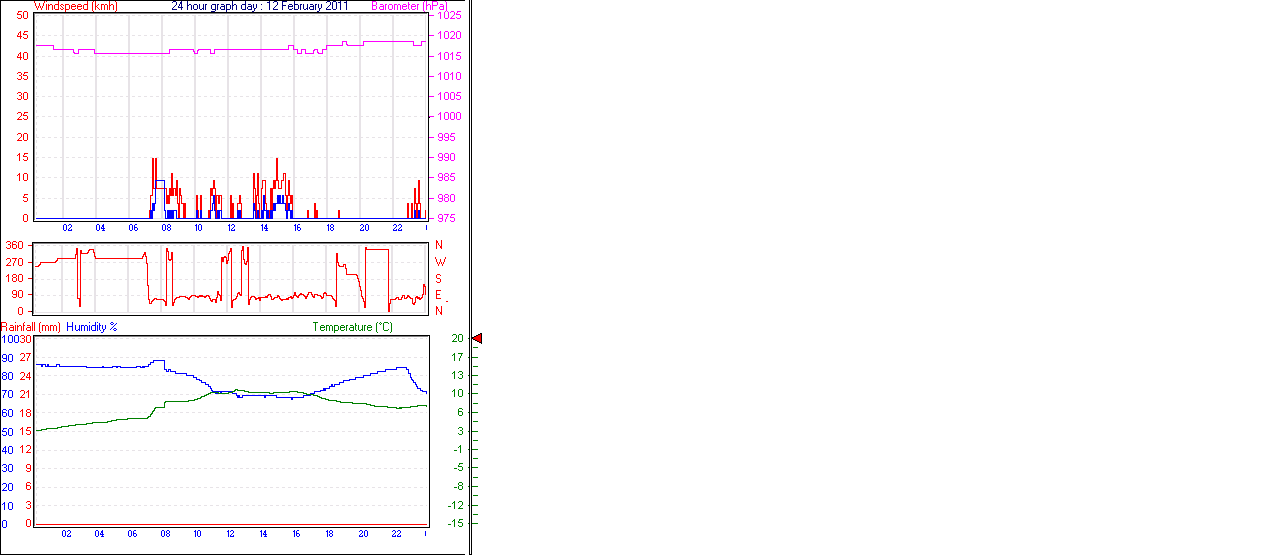Click the 20 value on temperature scale
1272x555 pixels.
pyautogui.click(x=457, y=339)
